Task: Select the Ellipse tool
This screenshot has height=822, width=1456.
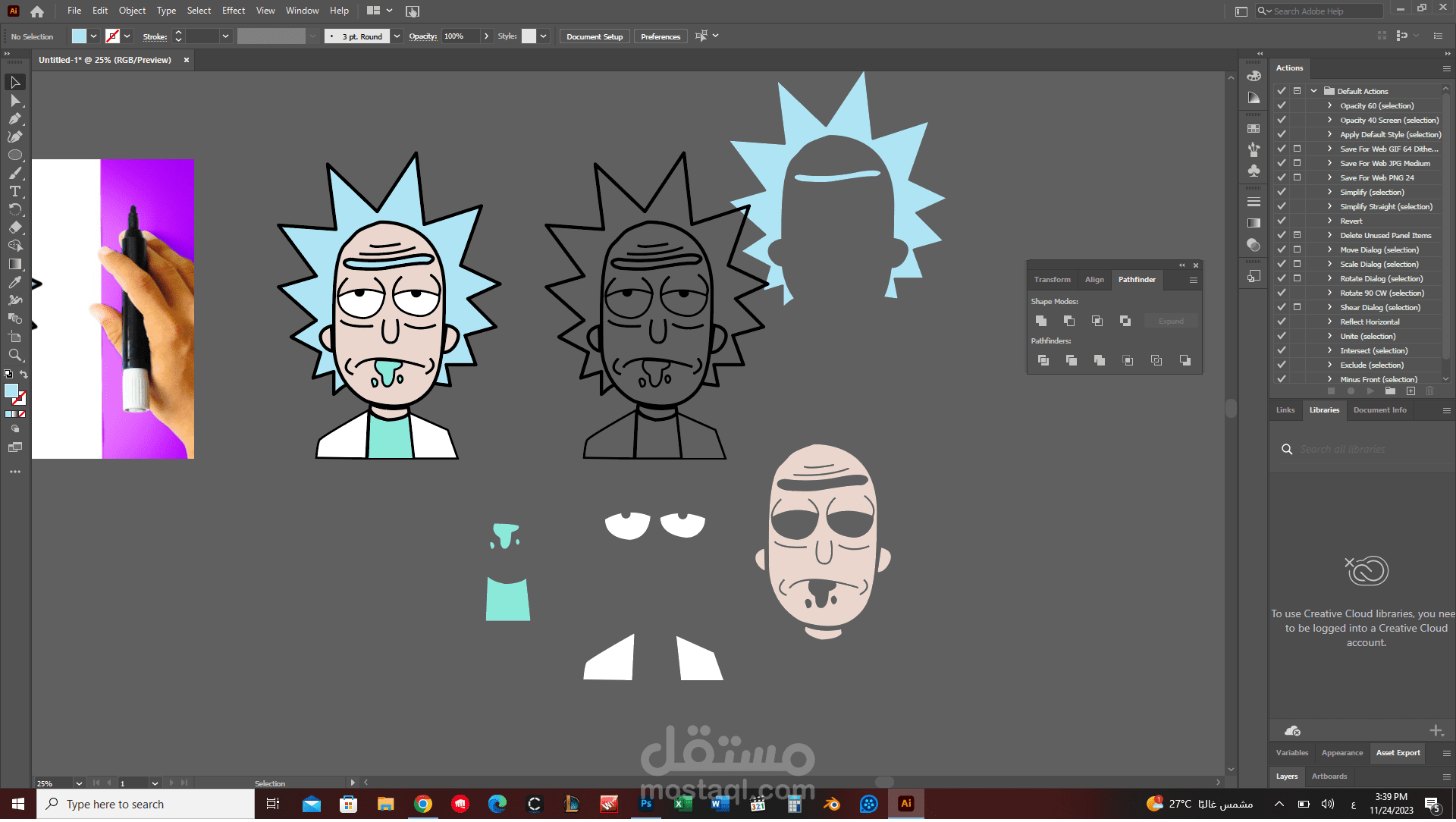Action: [x=15, y=155]
